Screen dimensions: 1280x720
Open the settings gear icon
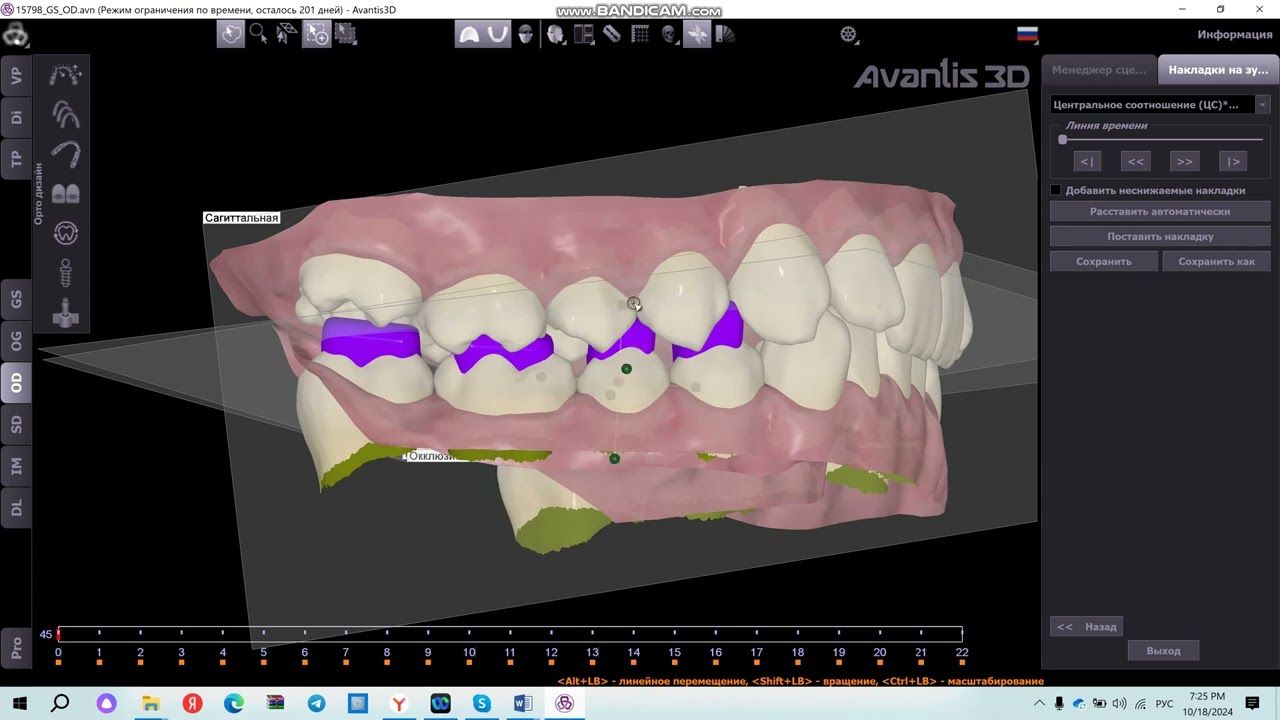point(848,35)
